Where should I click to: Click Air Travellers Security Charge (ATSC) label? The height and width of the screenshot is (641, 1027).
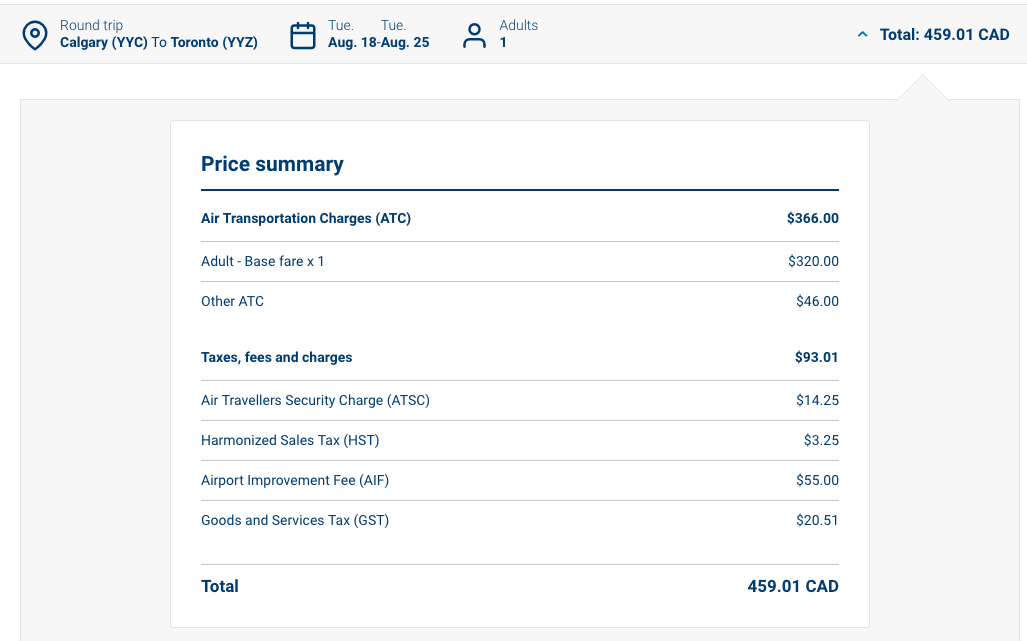[x=315, y=400]
